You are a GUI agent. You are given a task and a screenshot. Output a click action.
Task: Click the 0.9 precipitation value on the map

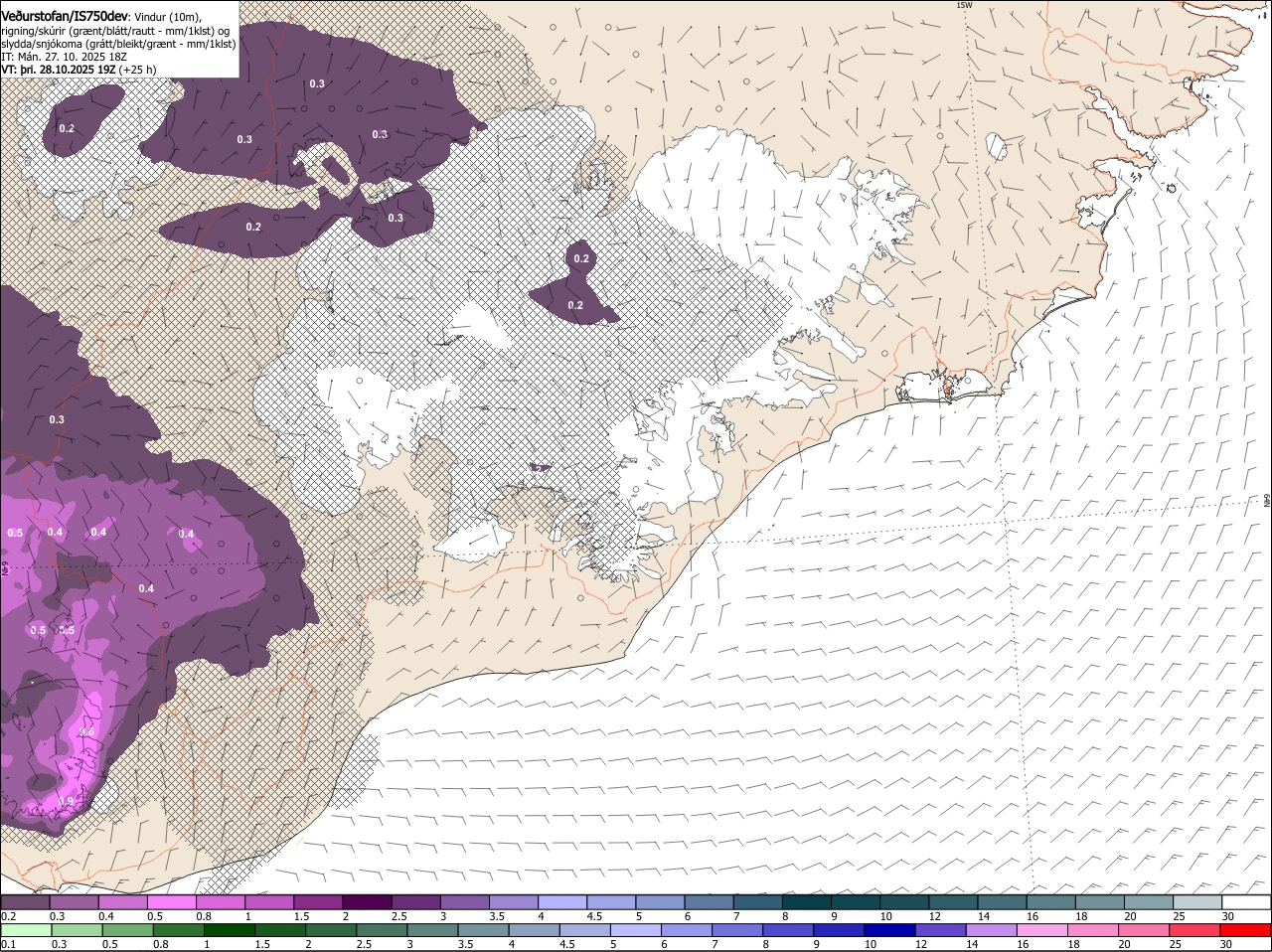click(67, 801)
